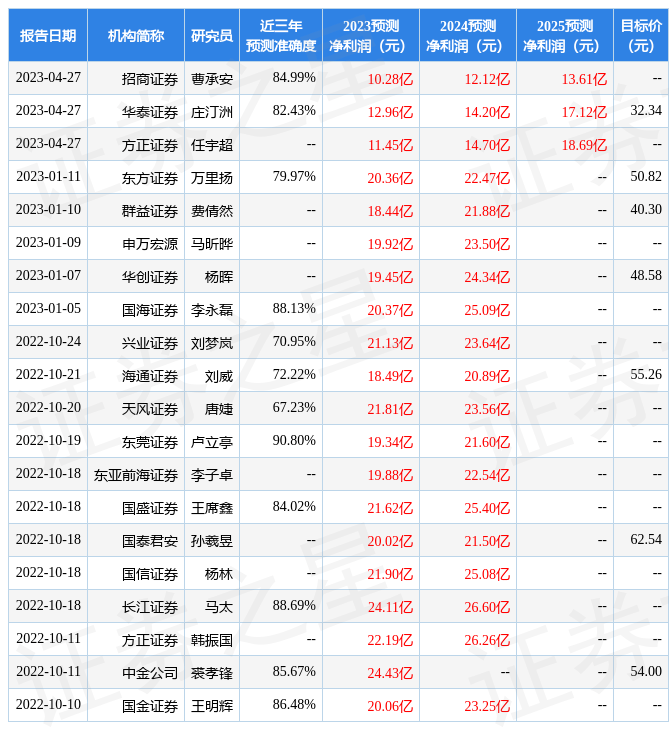Click the 24.43亿 profit value
669x730 pixels.
(390, 673)
